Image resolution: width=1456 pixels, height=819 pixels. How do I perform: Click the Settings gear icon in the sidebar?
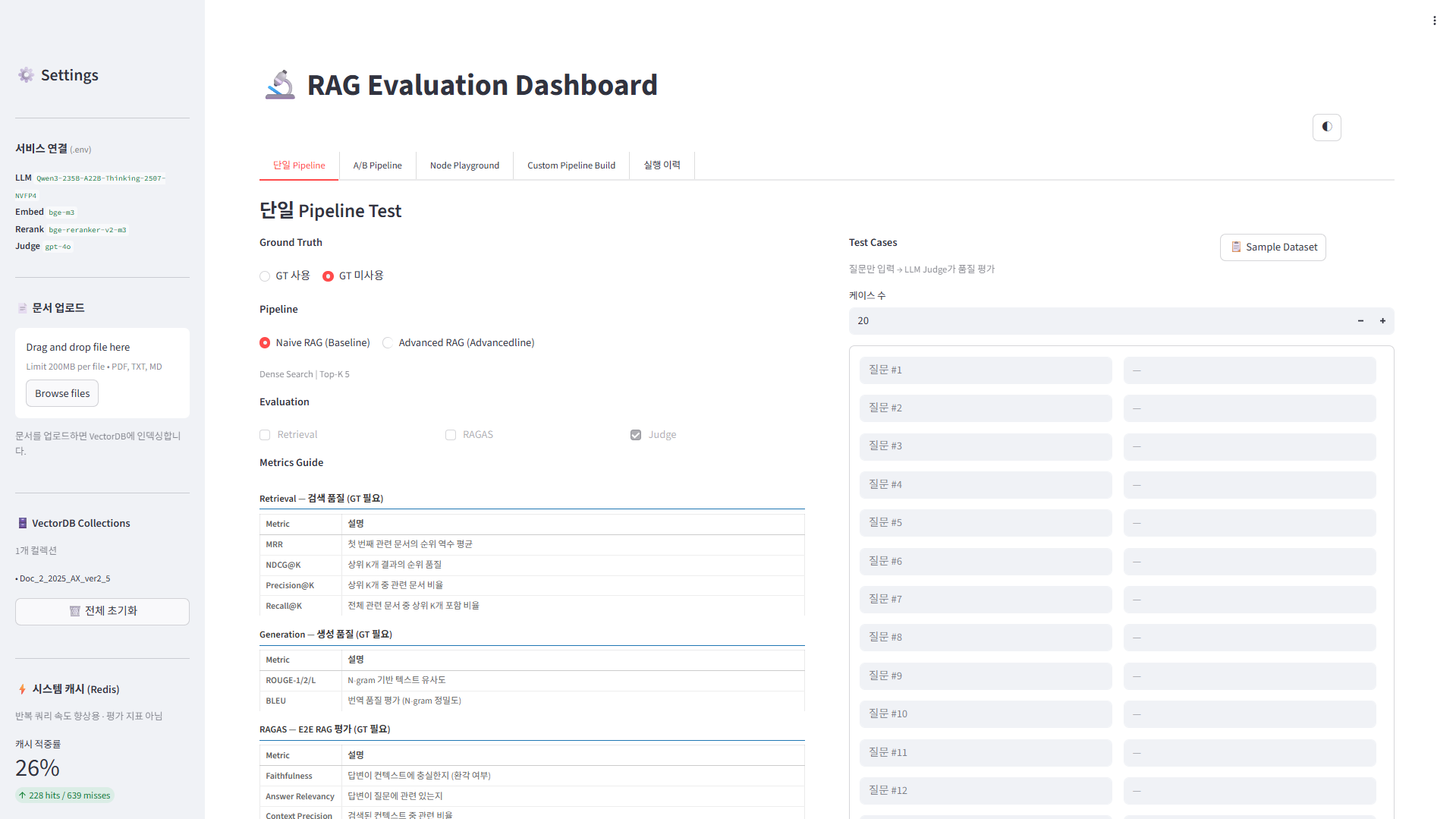tap(25, 74)
